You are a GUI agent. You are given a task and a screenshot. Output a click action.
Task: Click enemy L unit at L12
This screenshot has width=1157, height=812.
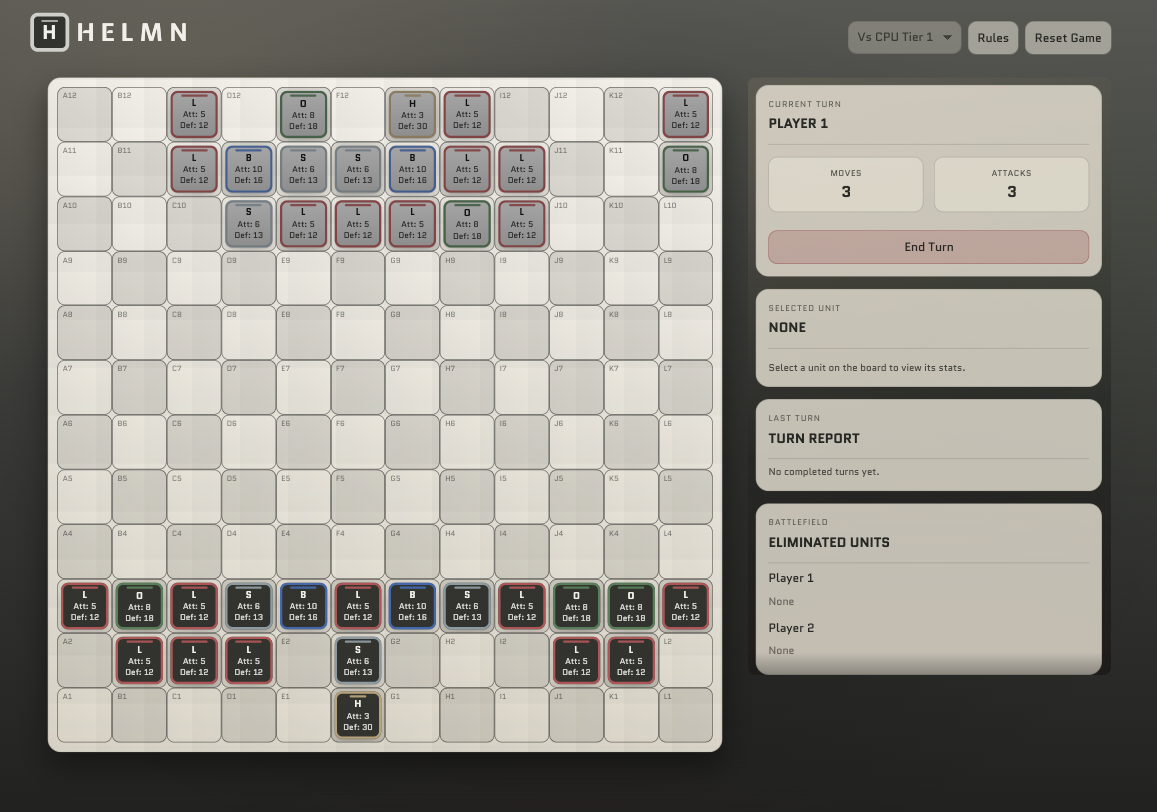(x=685, y=114)
